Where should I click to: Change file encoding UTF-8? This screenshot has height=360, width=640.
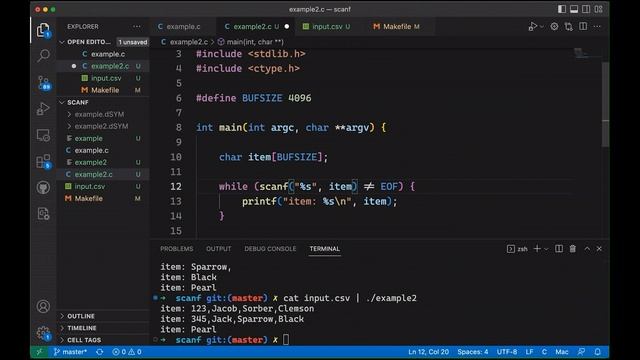coord(507,351)
